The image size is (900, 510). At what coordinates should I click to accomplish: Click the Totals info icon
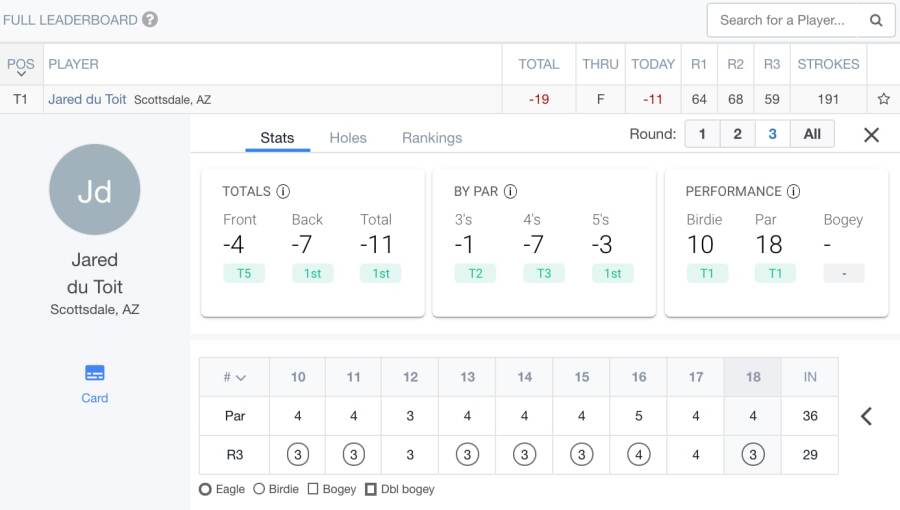point(283,191)
